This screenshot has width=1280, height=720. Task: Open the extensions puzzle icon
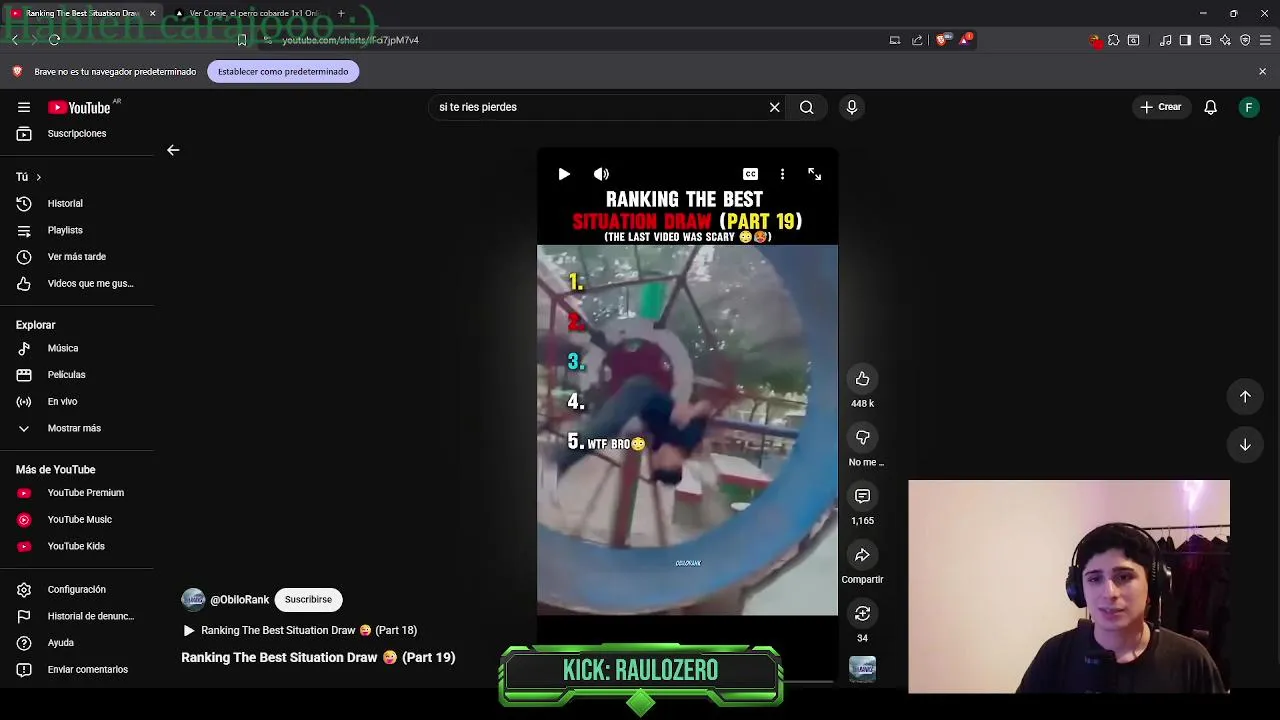[x=1113, y=40]
